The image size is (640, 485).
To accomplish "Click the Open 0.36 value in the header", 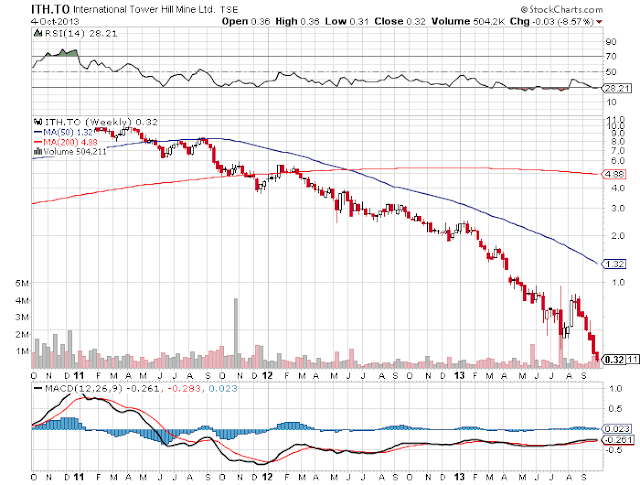I will pos(246,21).
